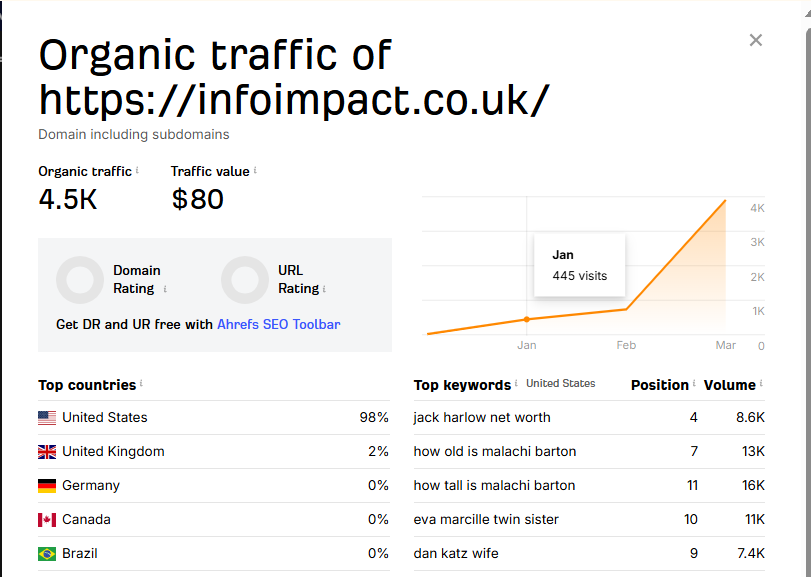The image size is (811, 577).
Task: Select keyword eva marcille twin sister
Action: [x=486, y=520]
